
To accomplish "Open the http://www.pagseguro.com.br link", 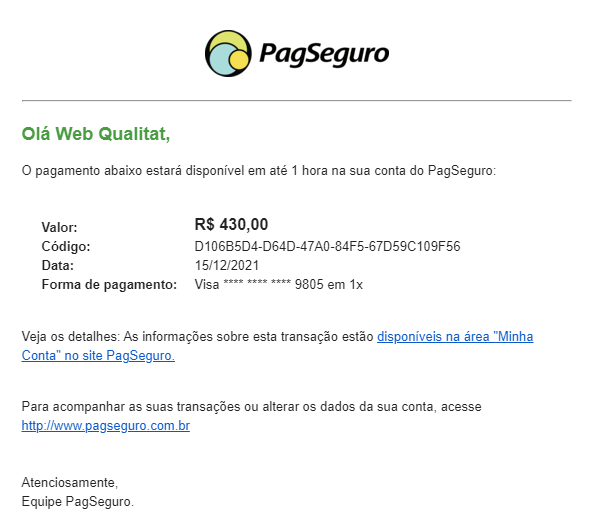I will coord(106,426).
